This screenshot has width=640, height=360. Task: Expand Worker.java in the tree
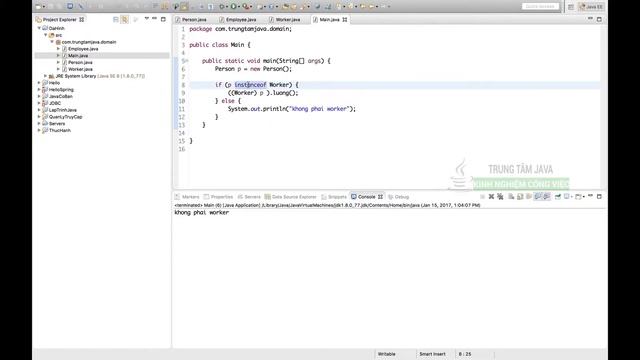click(58, 69)
